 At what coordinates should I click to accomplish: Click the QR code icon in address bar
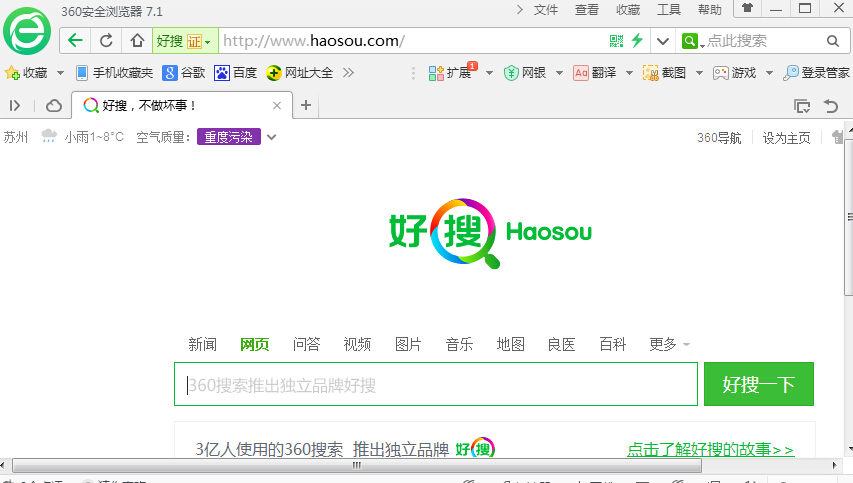tap(616, 41)
